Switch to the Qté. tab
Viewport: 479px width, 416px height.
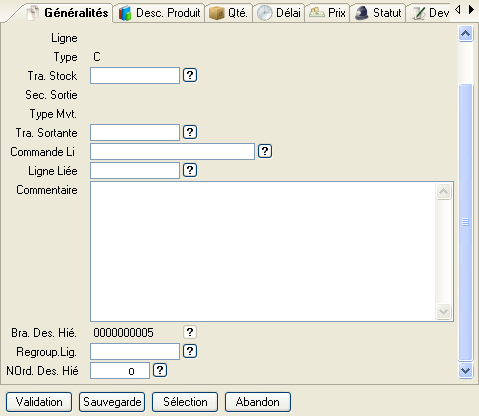229,13
